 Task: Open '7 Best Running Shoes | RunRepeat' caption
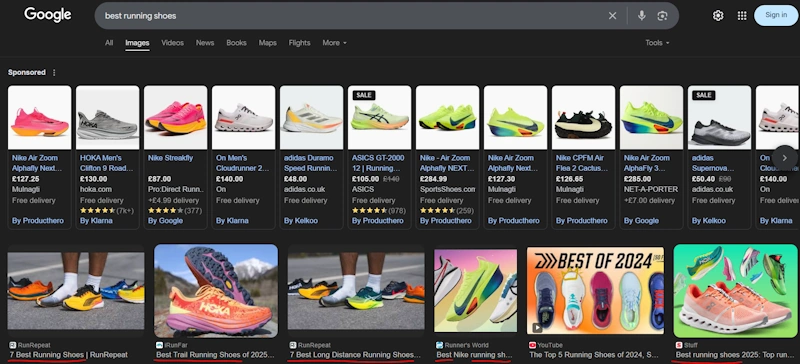(68, 354)
